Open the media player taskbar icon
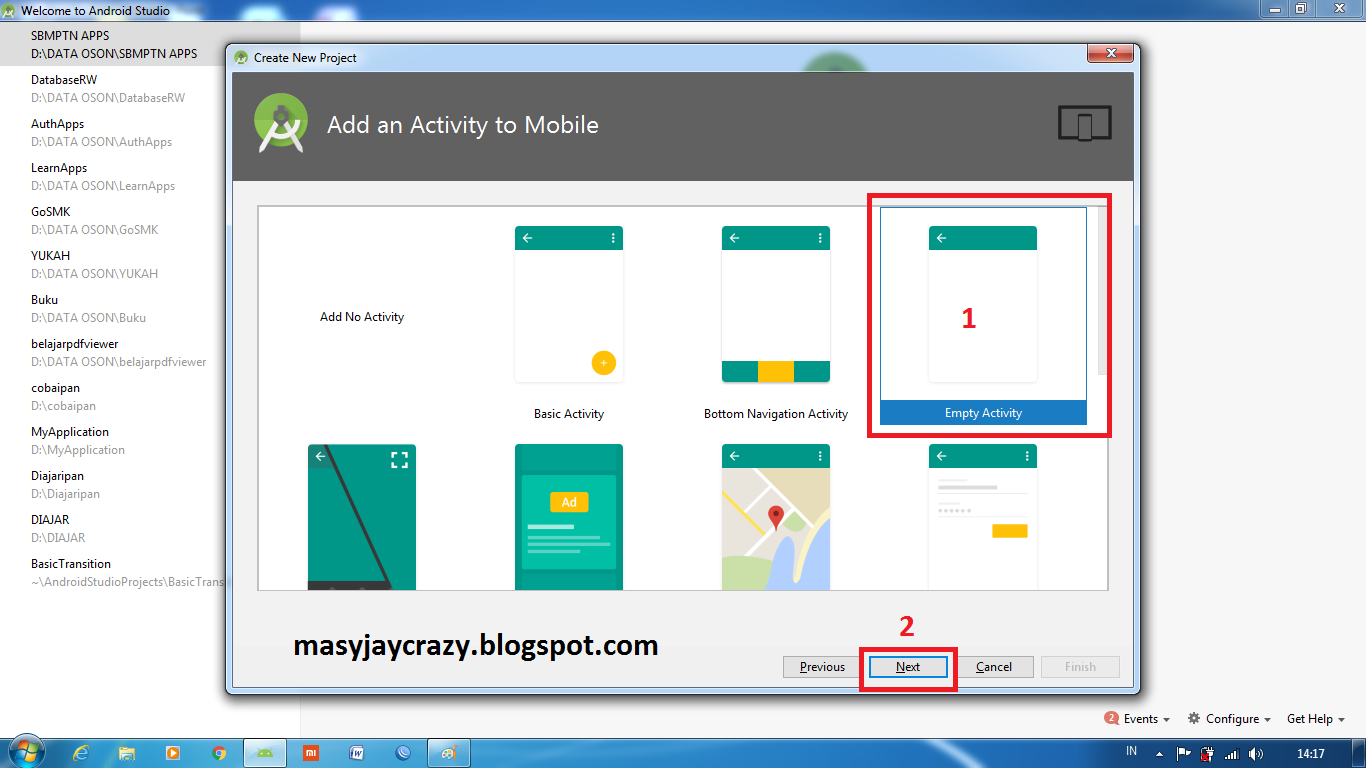1366x768 pixels. [173, 753]
